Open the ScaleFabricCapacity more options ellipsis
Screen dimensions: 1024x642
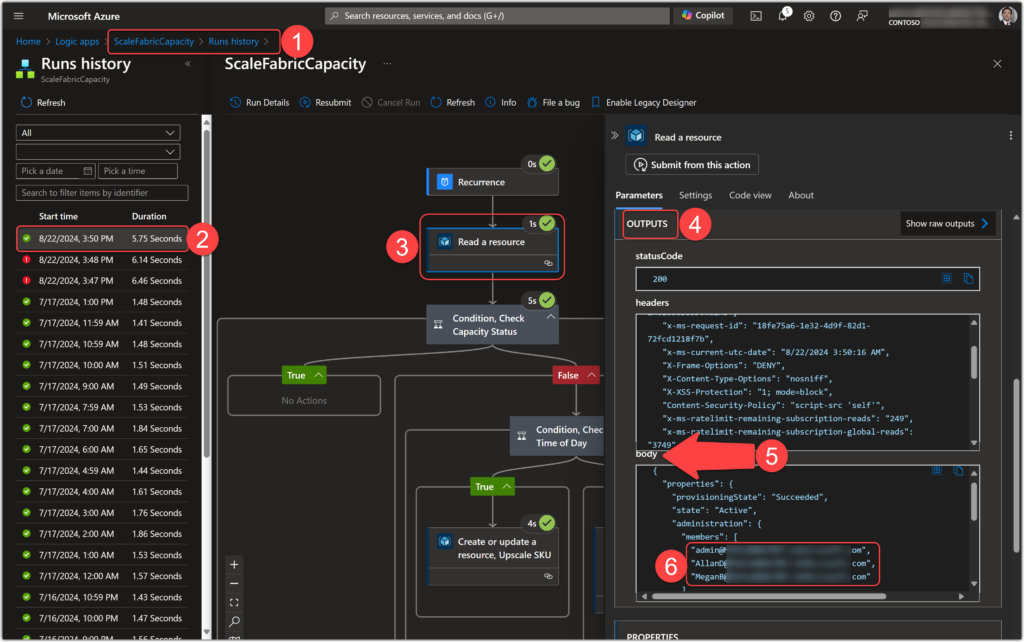387,64
